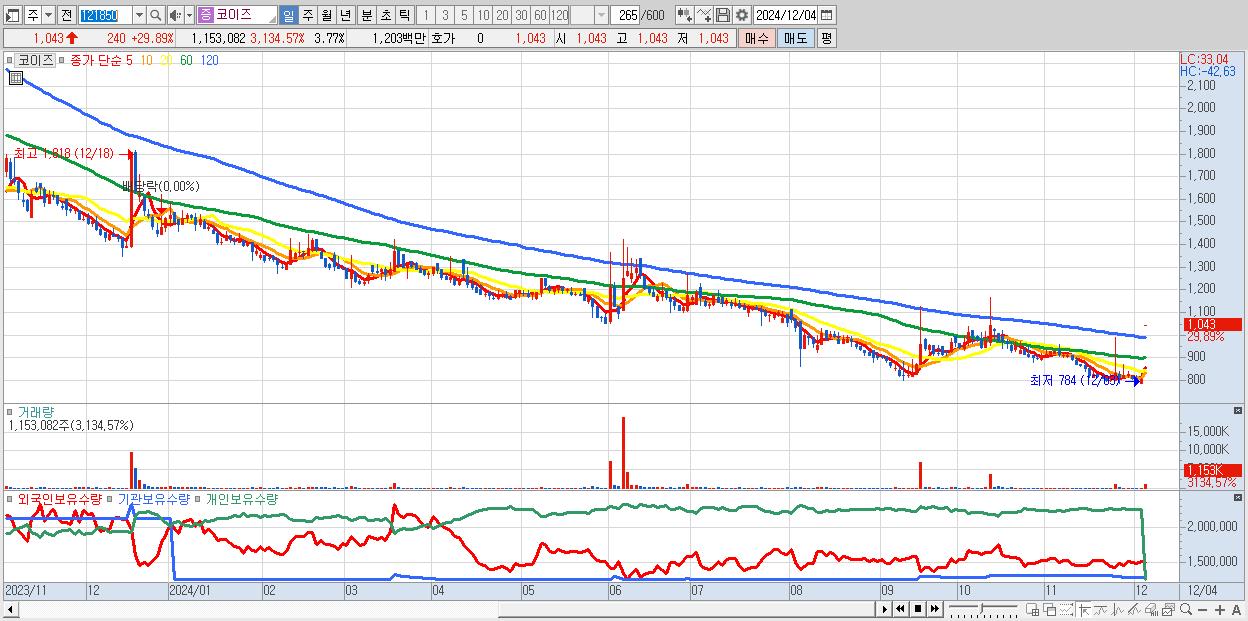Click the red 5 moving average label
This screenshot has width=1248, height=621.
[x=129, y=60]
